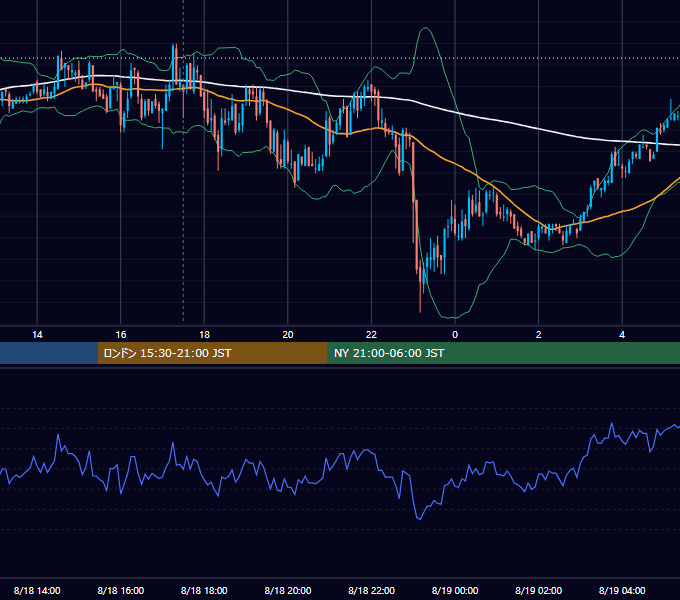Click the 4 hour axis label
This screenshot has height=600, width=680.
coord(622,335)
